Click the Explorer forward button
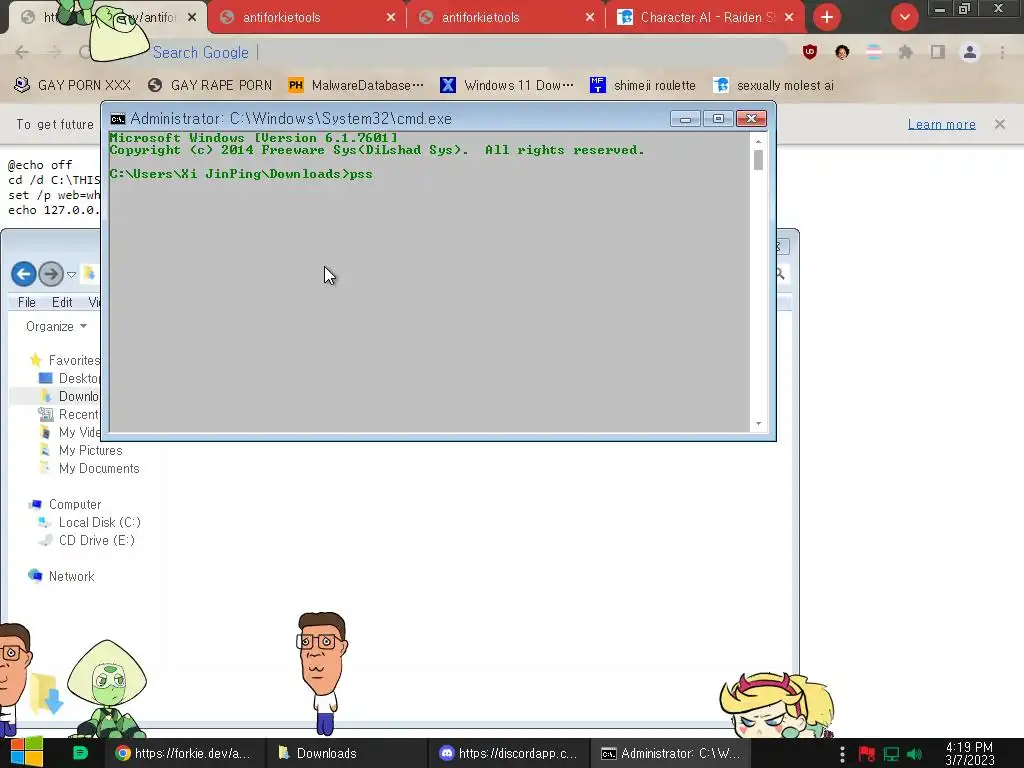This screenshot has width=1024, height=768. coord(51,274)
